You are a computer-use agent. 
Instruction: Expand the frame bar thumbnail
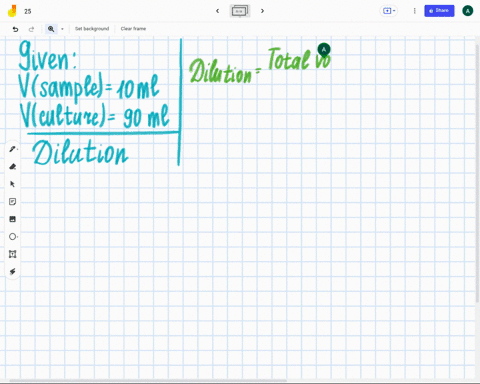pos(240,11)
